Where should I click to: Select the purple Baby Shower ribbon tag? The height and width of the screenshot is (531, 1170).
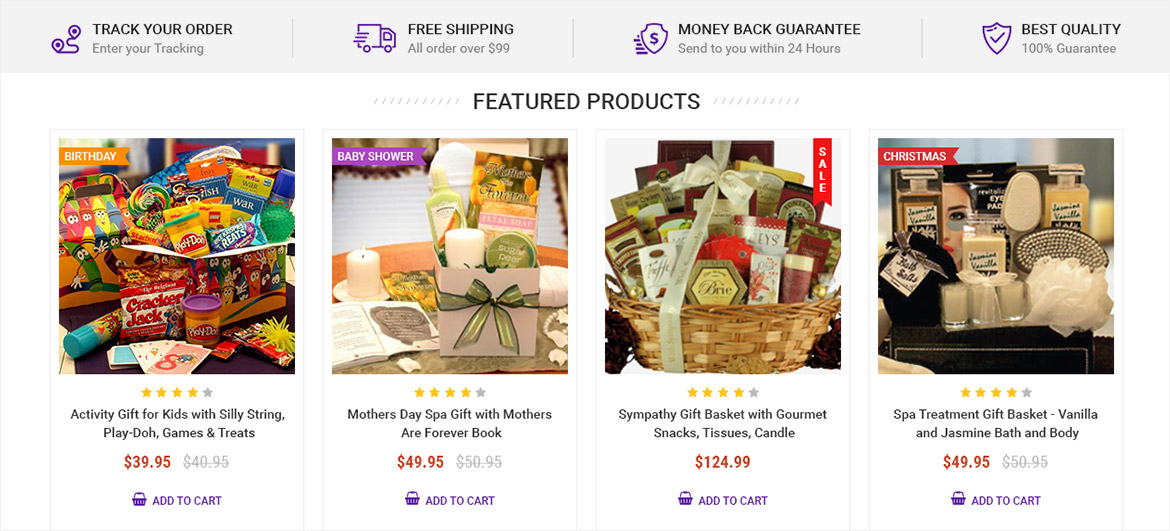coord(380,157)
